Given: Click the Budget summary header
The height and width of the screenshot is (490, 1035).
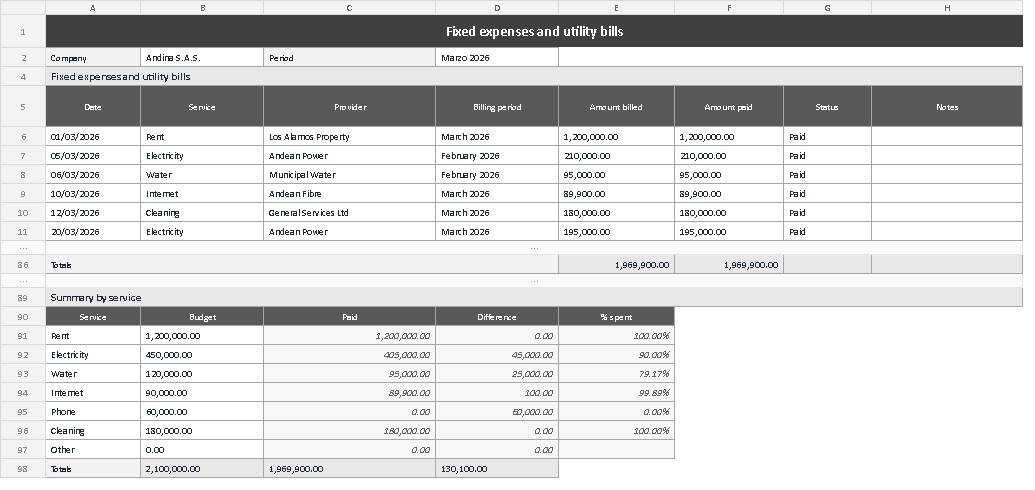Looking at the screenshot, I should [x=202, y=317].
